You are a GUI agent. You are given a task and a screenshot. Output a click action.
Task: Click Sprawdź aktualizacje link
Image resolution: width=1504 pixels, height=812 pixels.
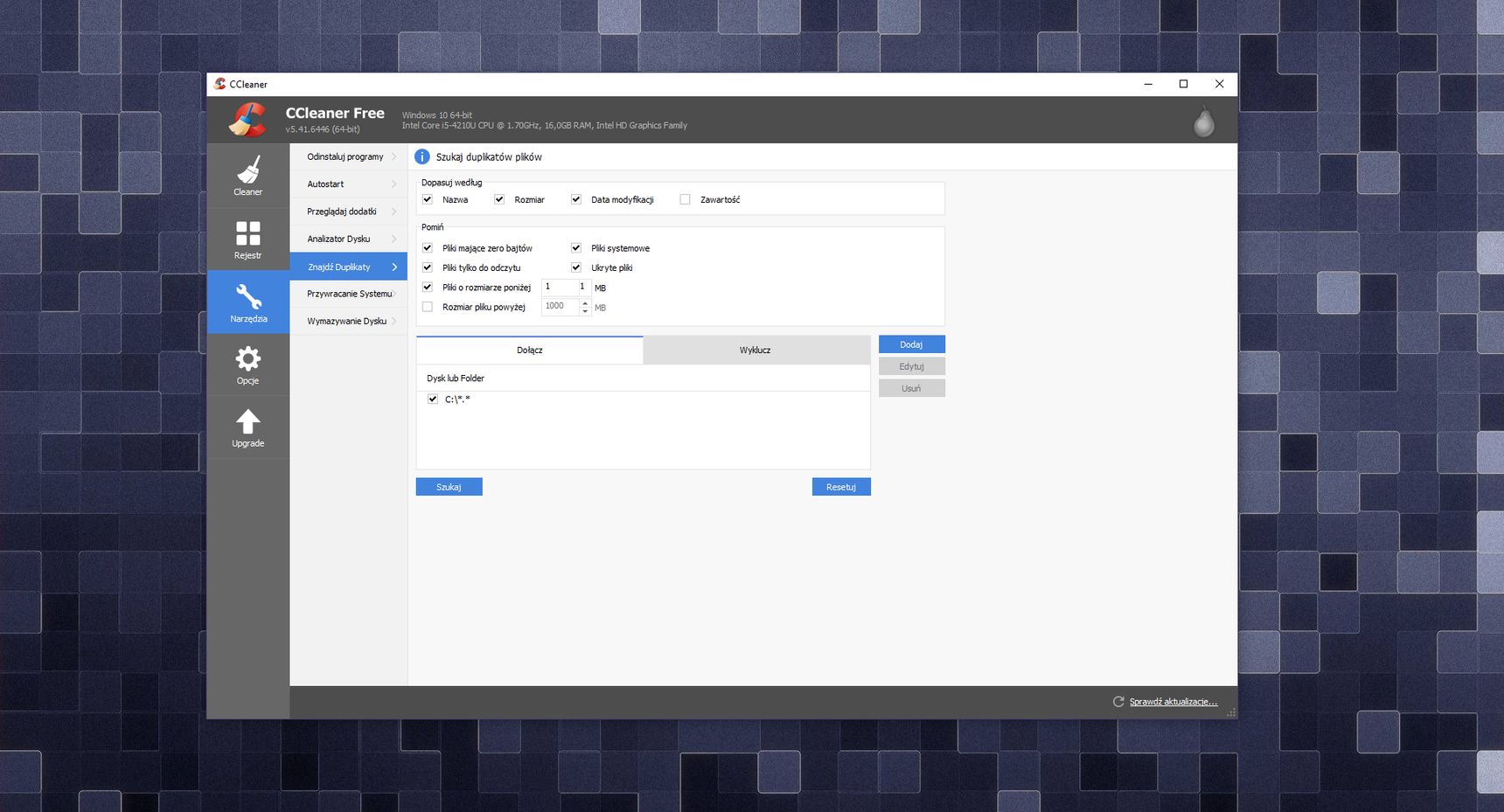[1173, 702]
